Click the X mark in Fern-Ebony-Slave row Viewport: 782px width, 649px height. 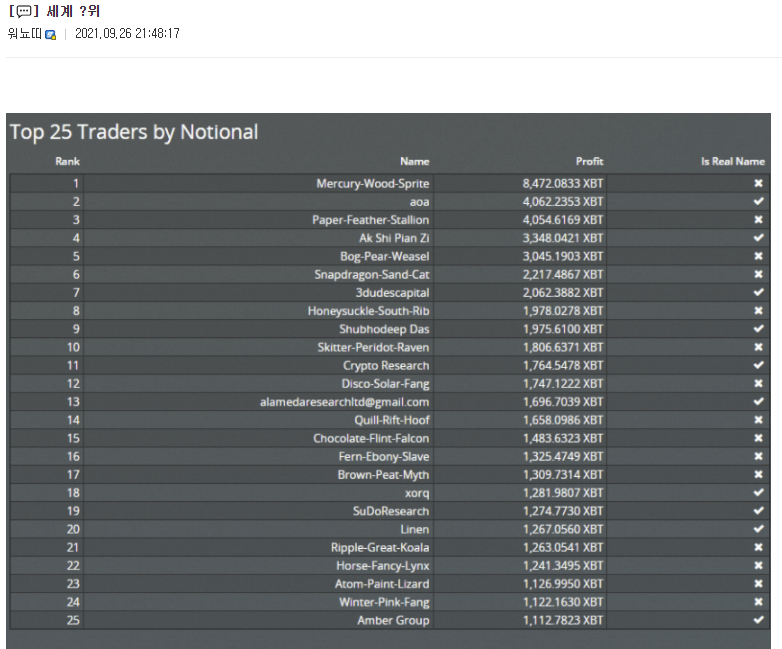[758, 456]
